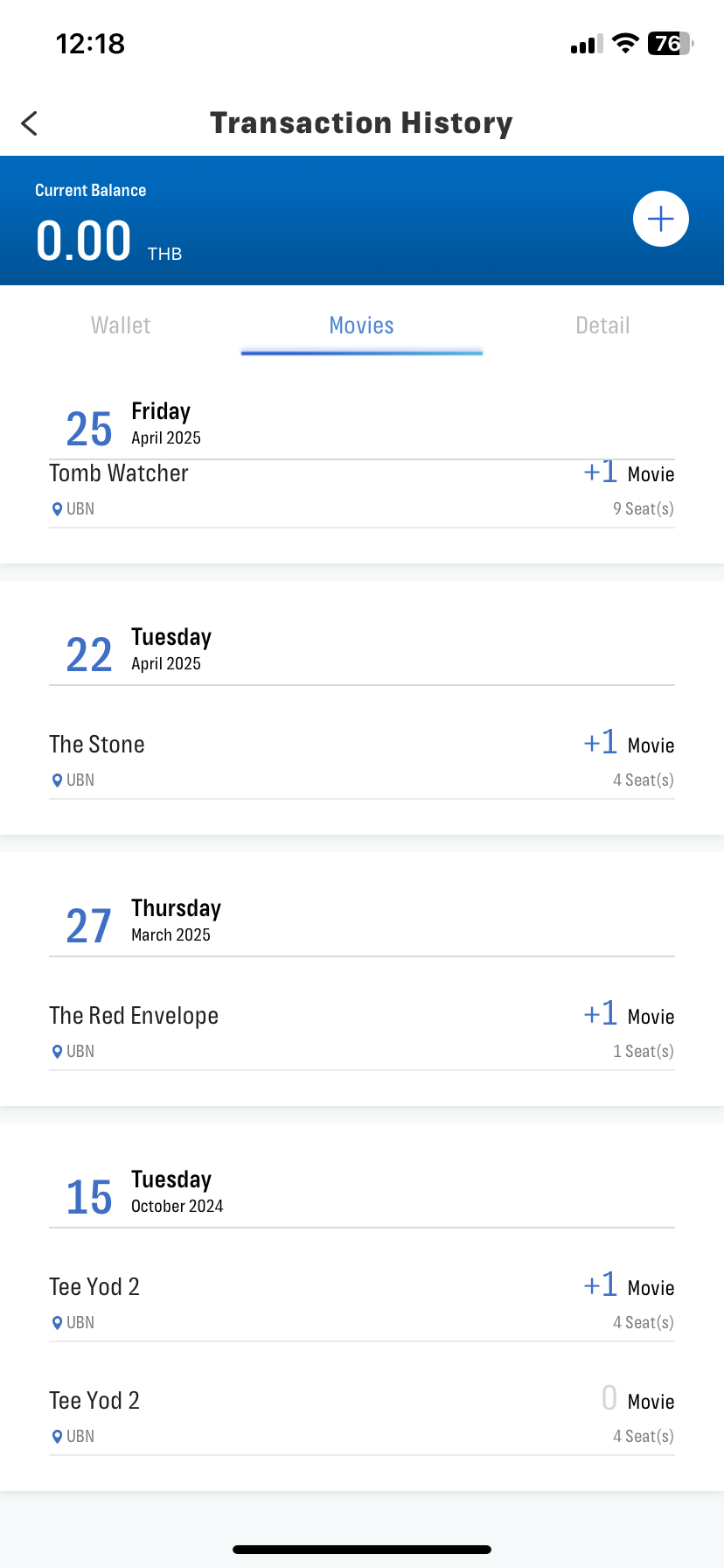Open The Stone transaction entry
This screenshot has height=1568, width=724.
pos(362,761)
